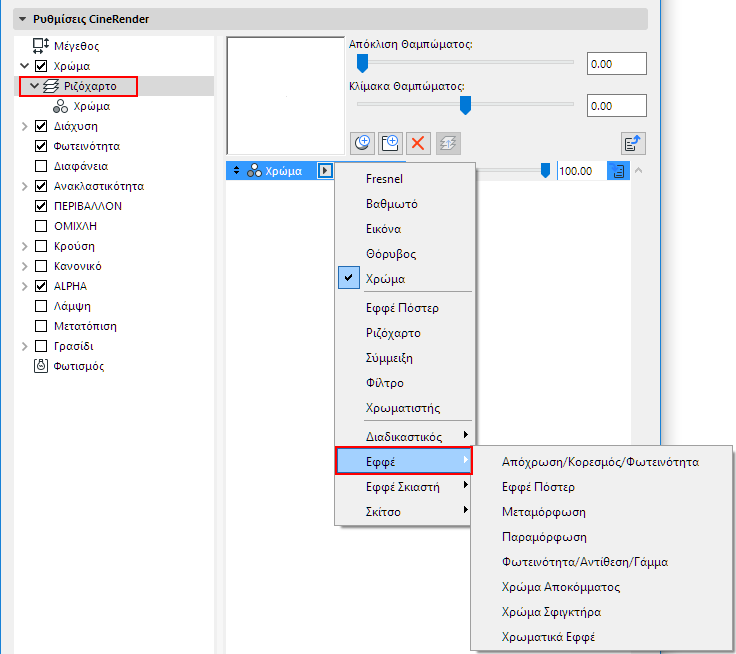Enable the Μετατόπιση checkbox
Image resolution: width=736 pixels, height=654 pixels.
(x=41, y=326)
